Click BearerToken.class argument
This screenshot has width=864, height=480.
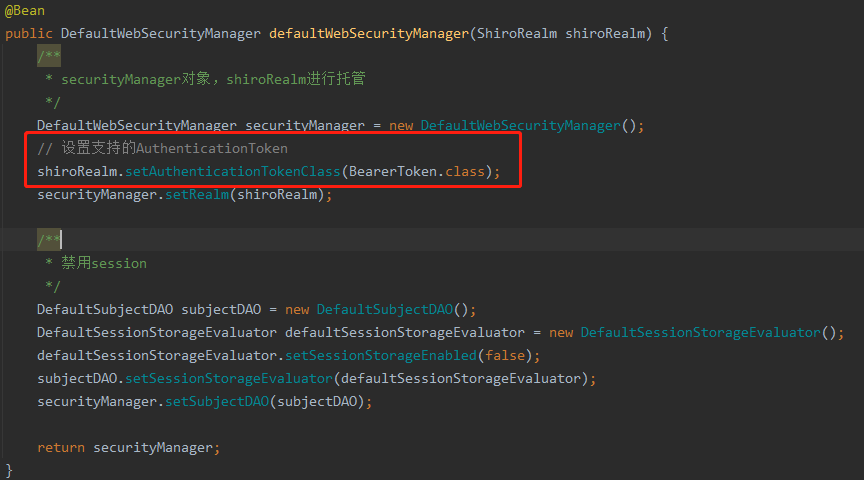tap(417, 172)
